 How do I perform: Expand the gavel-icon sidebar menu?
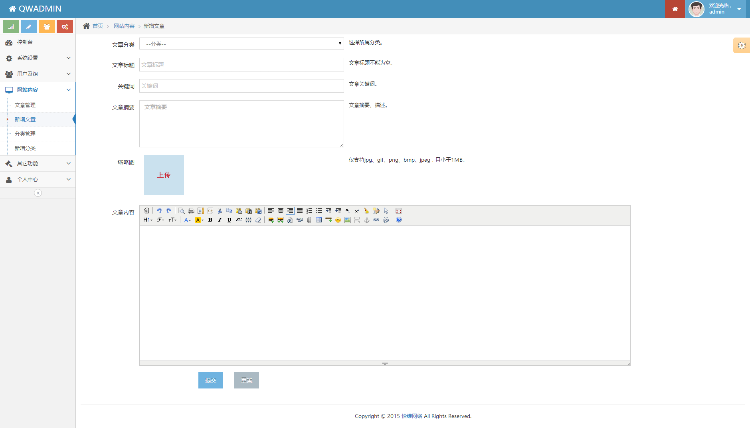coord(37,164)
